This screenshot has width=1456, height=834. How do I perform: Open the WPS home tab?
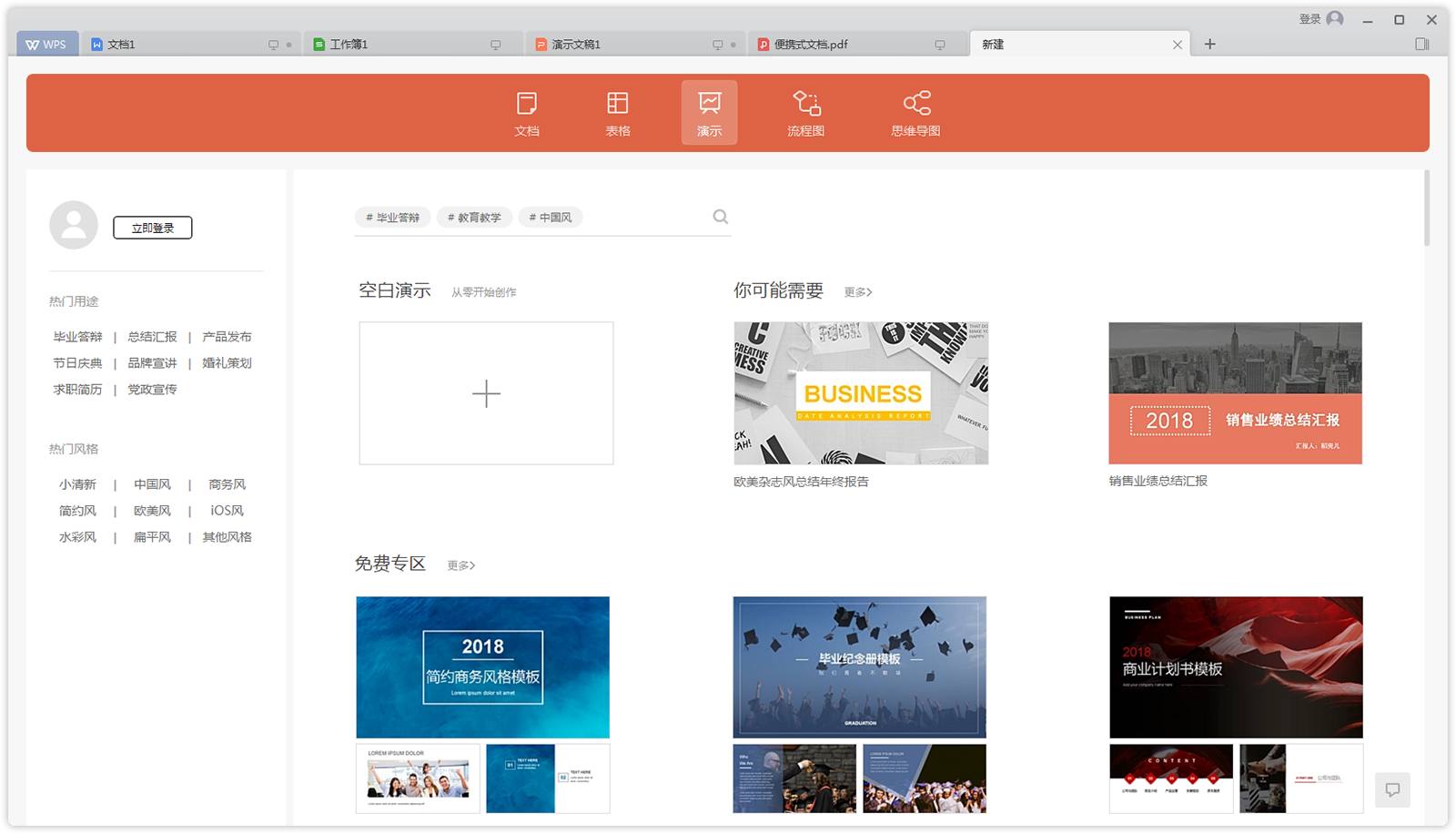click(46, 44)
